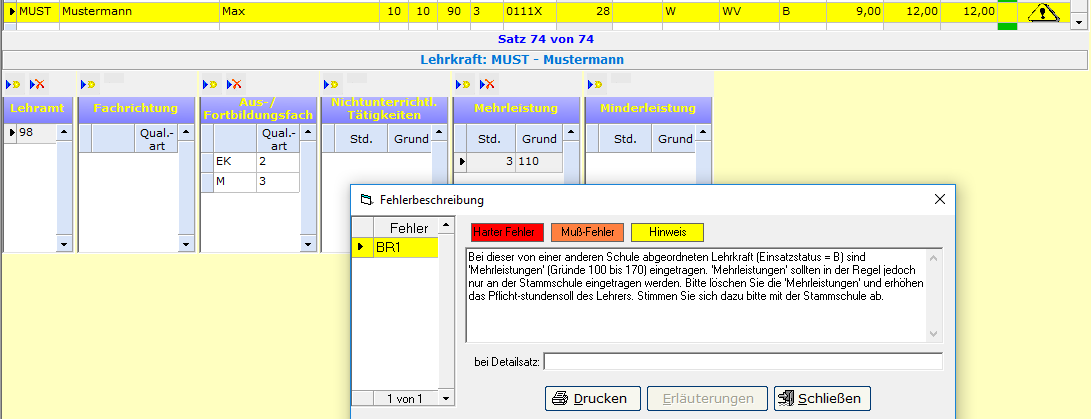Viewport: 1091px width, 419px height.
Task: Select EK row in Aus-/Fortbildungsfach
Action: [235, 161]
